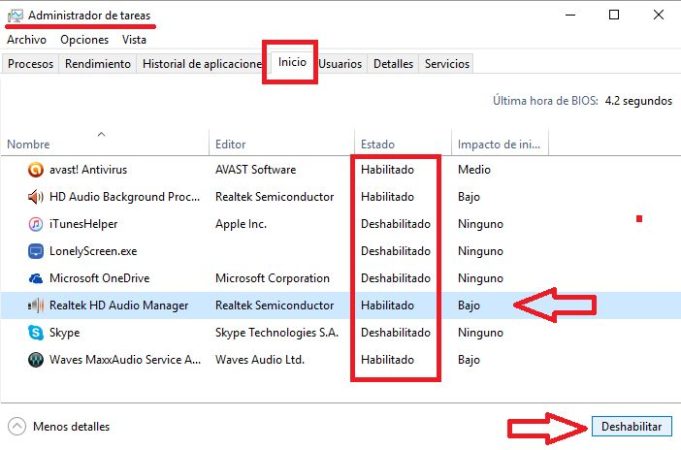Switch to the Rendimiento tab
Viewport: 681px width, 450px height.
(x=98, y=64)
